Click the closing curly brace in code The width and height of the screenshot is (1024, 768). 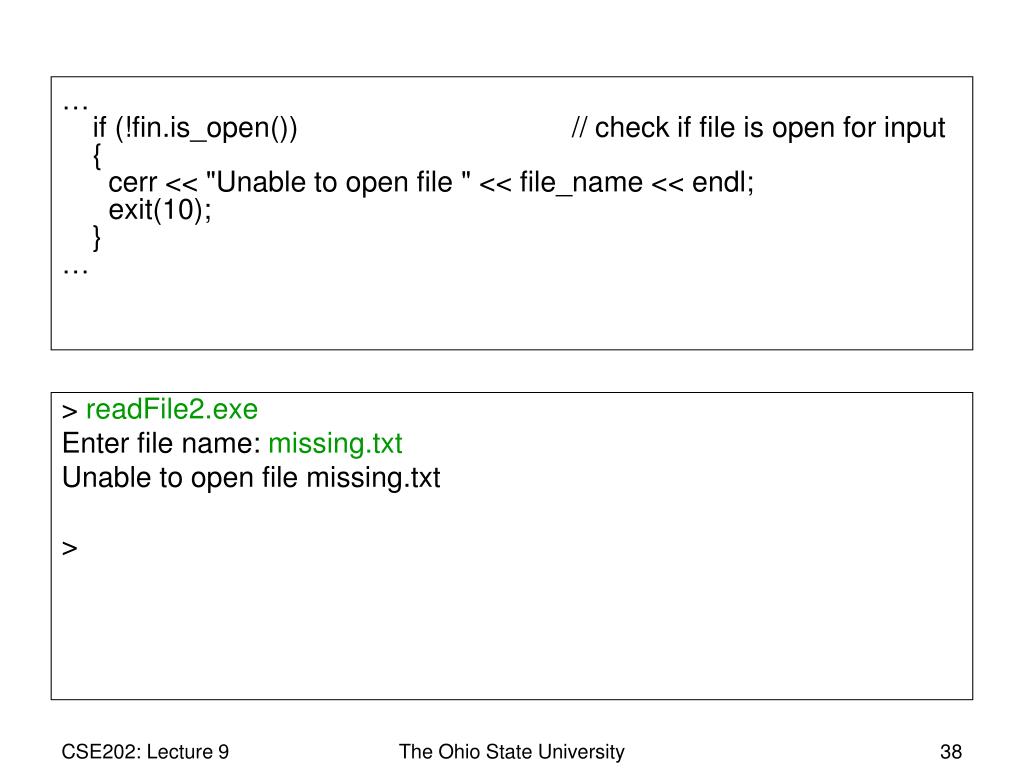pyautogui.click(x=97, y=238)
